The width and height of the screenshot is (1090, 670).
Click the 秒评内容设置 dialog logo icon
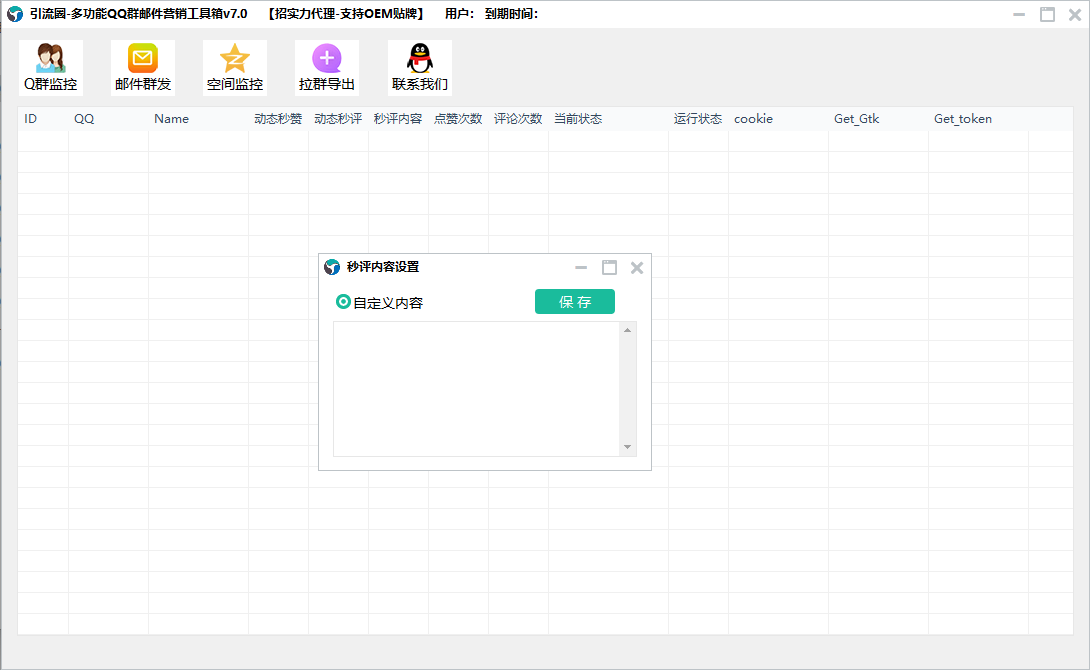coord(332,267)
